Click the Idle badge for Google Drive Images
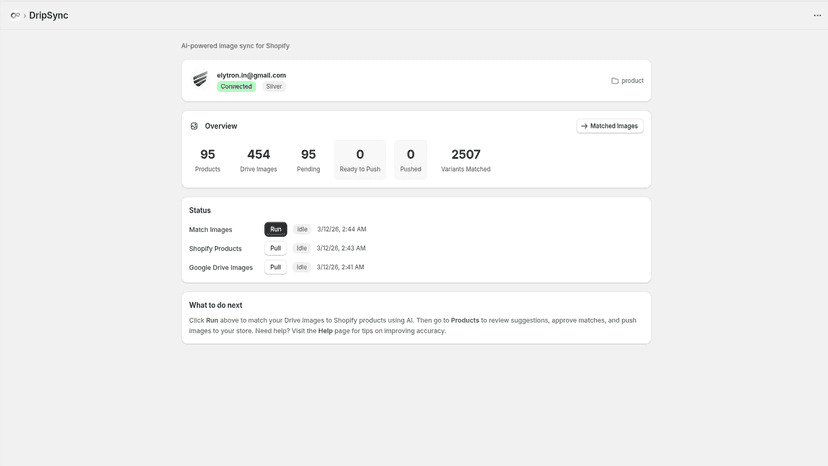 tap(302, 267)
